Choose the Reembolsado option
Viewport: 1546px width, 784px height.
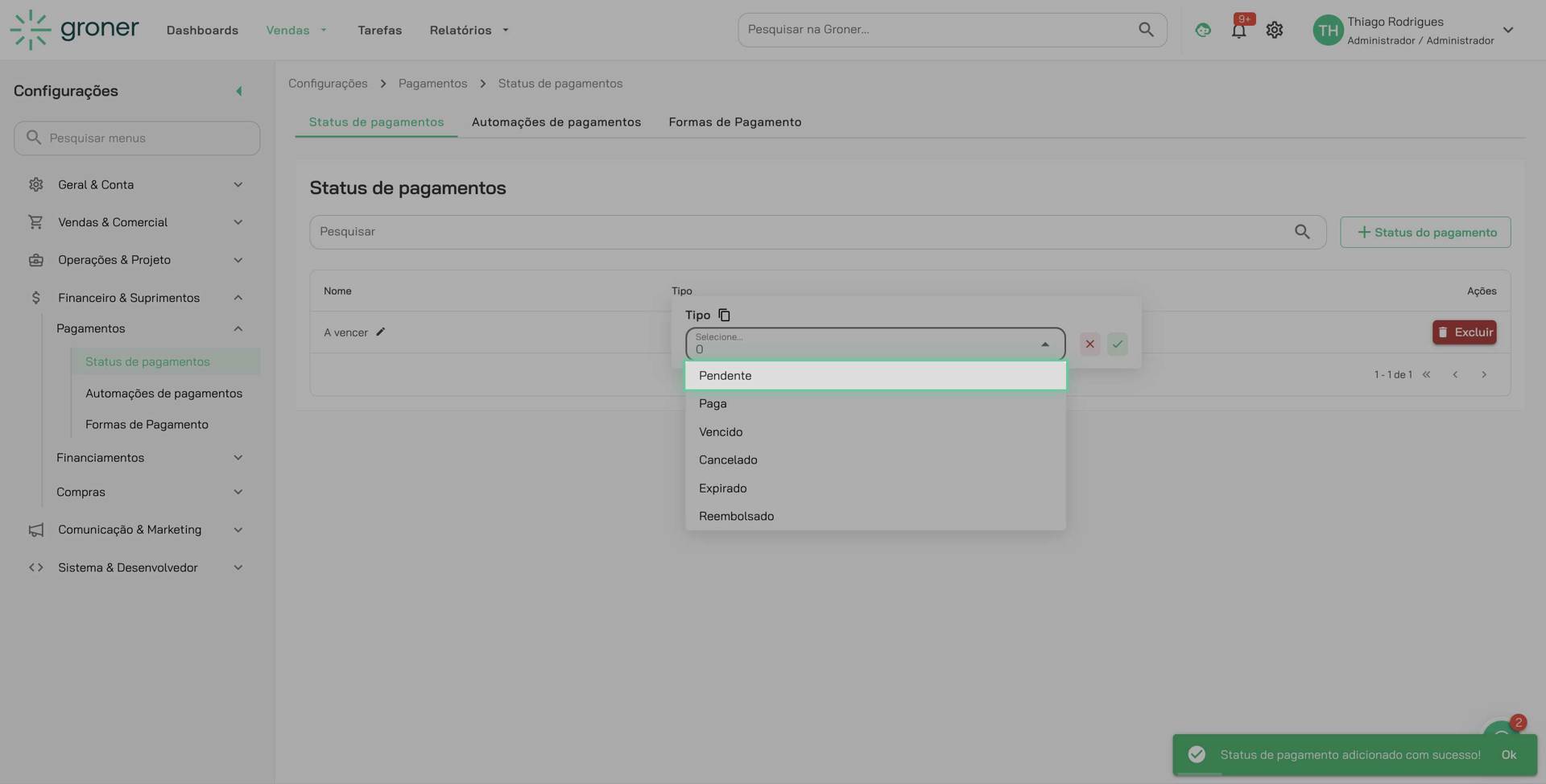pyautogui.click(x=874, y=517)
